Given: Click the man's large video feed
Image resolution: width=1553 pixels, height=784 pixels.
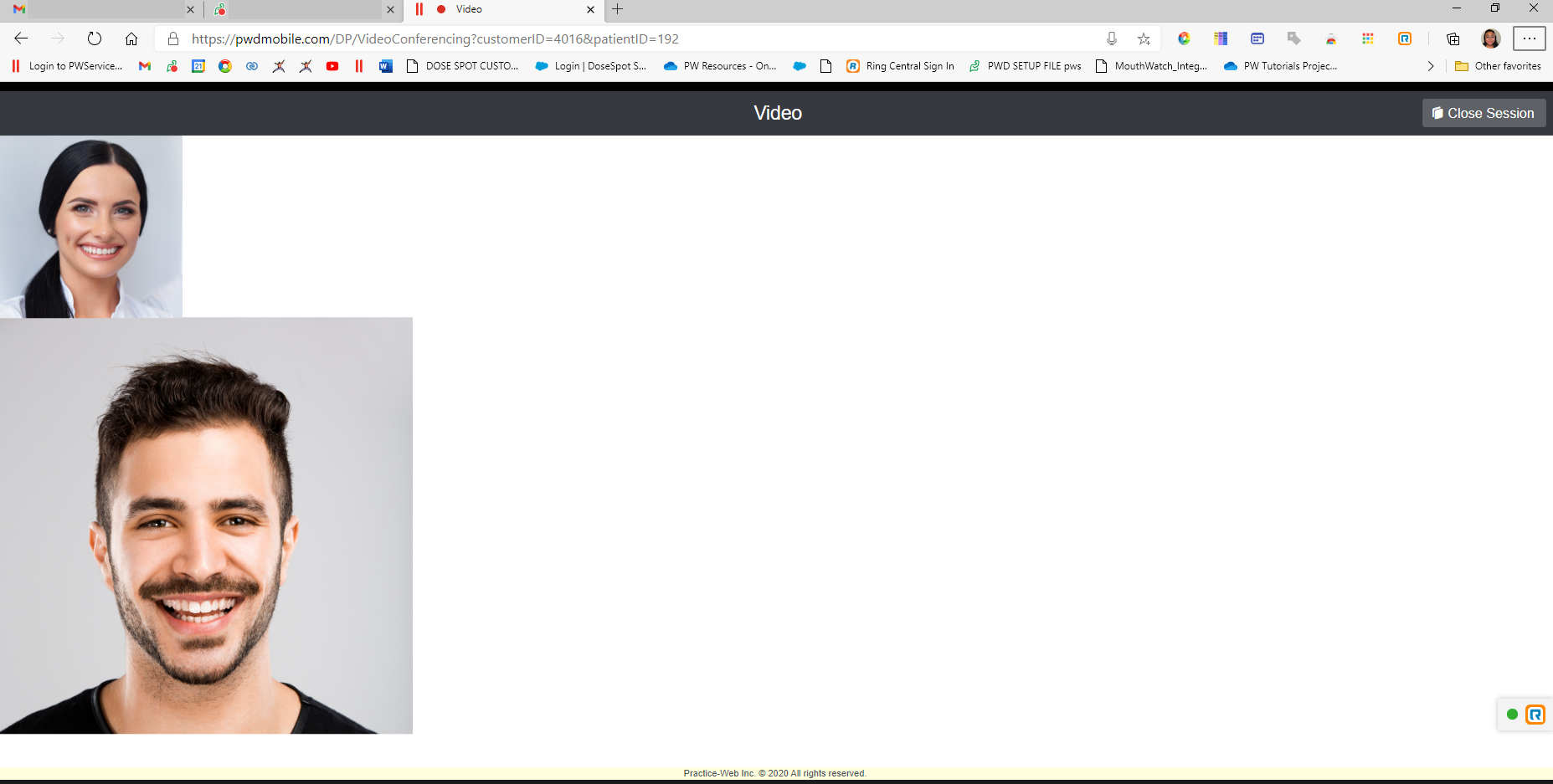Looking at the screenshot, I should 206,525.
